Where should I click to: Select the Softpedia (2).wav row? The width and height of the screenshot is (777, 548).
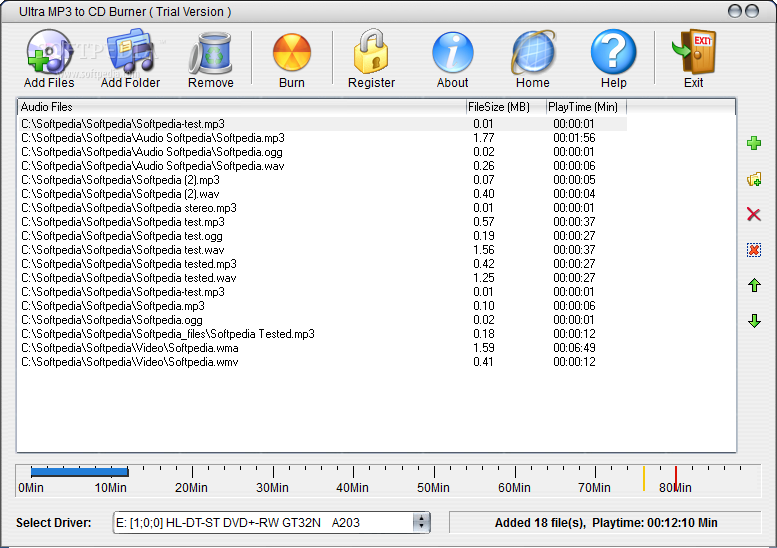coord(323,194)
